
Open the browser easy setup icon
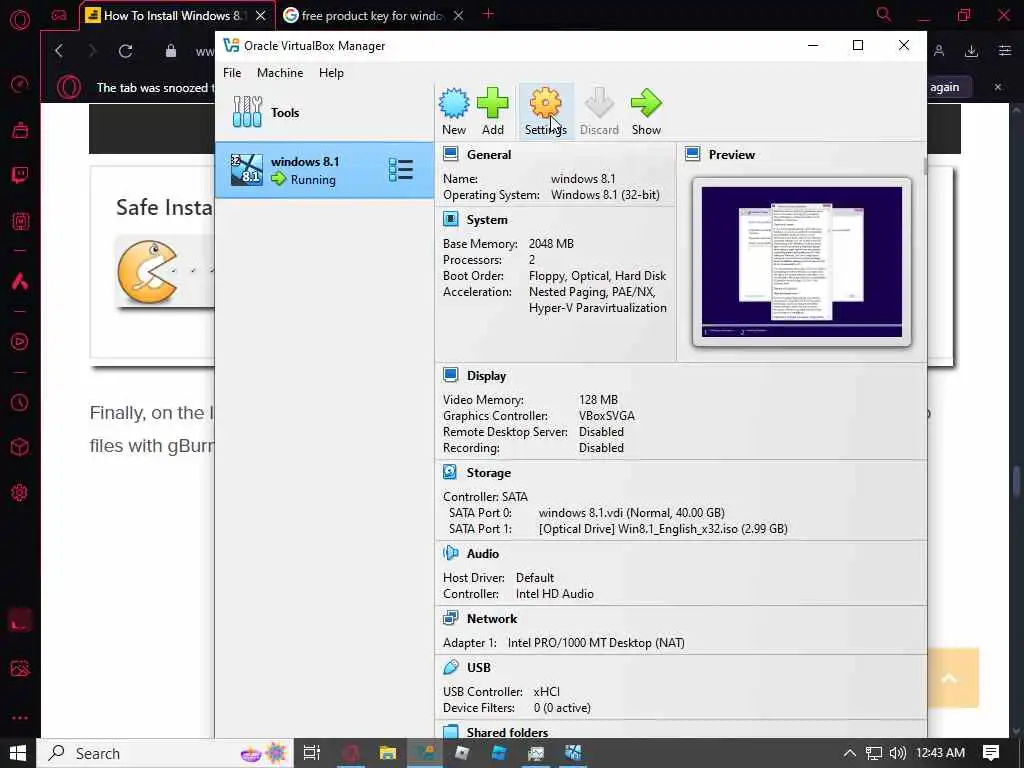(1004, 51)
